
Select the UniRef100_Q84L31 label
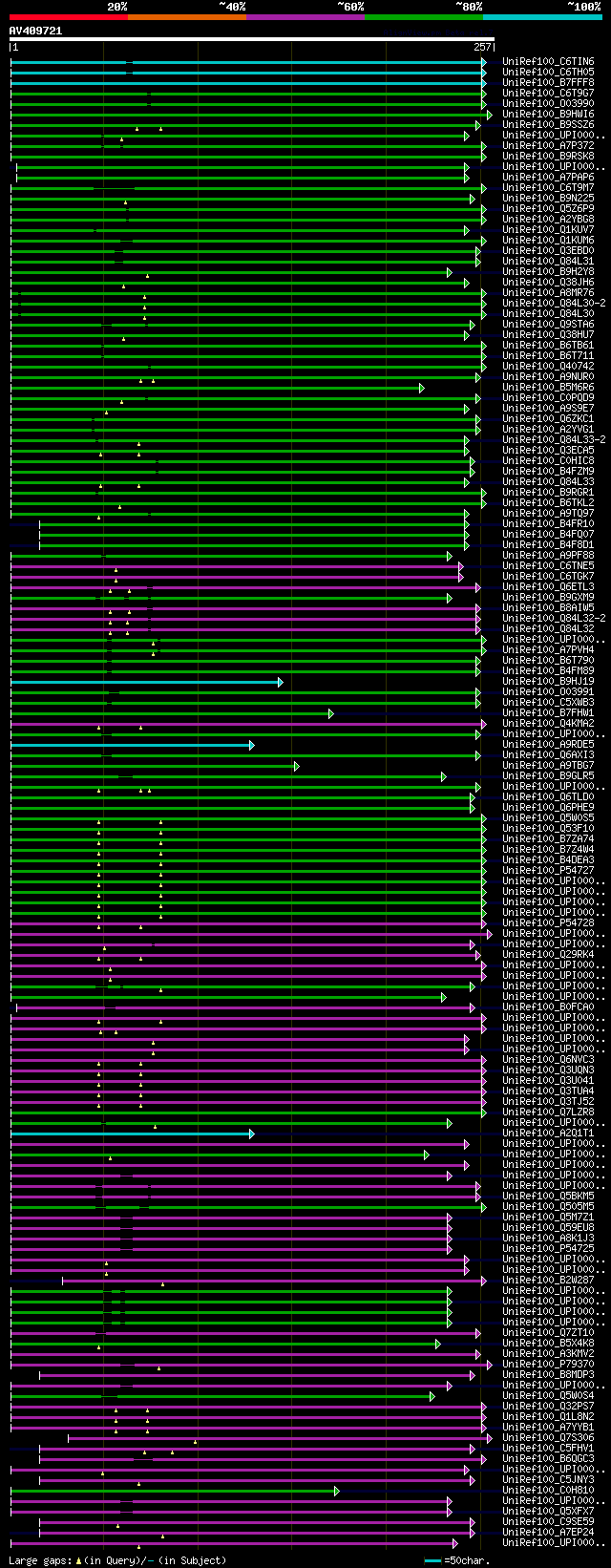point(548,262)
